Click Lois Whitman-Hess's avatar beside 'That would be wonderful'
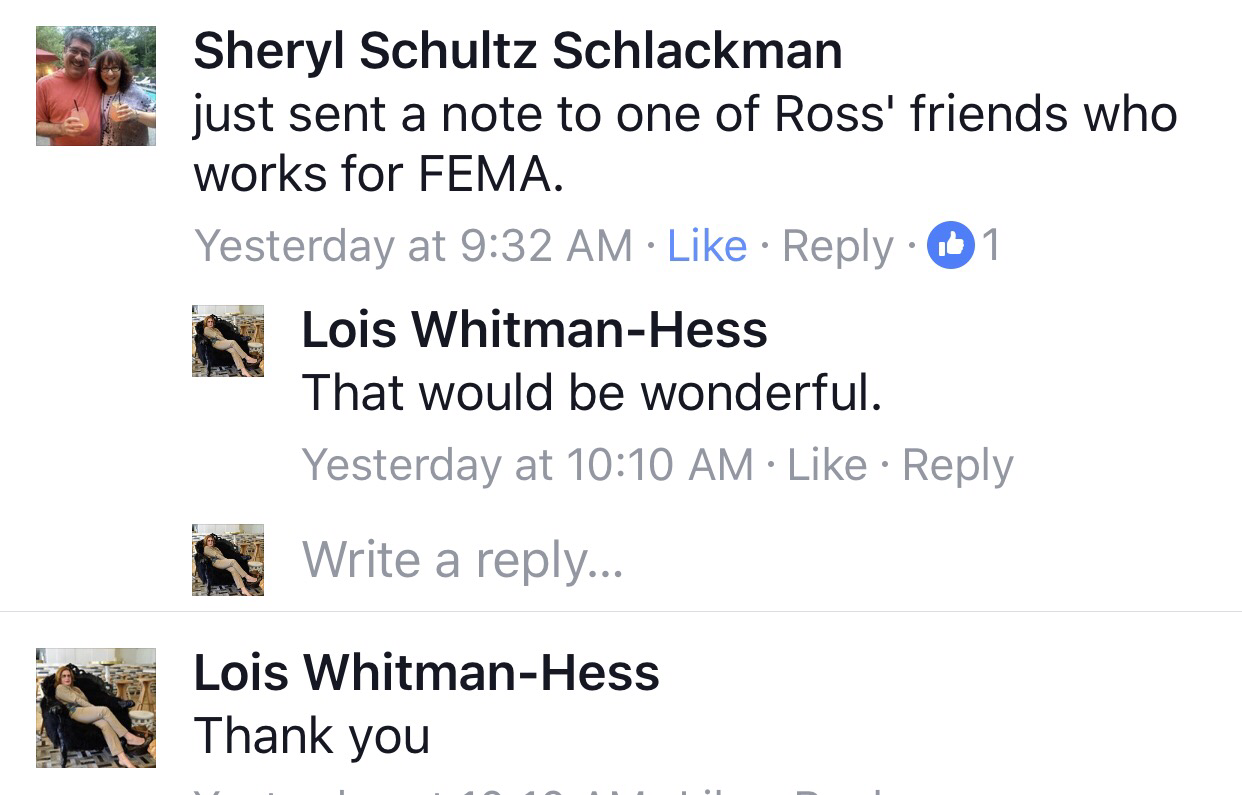 pyautogui.click(x=228, y=341)
